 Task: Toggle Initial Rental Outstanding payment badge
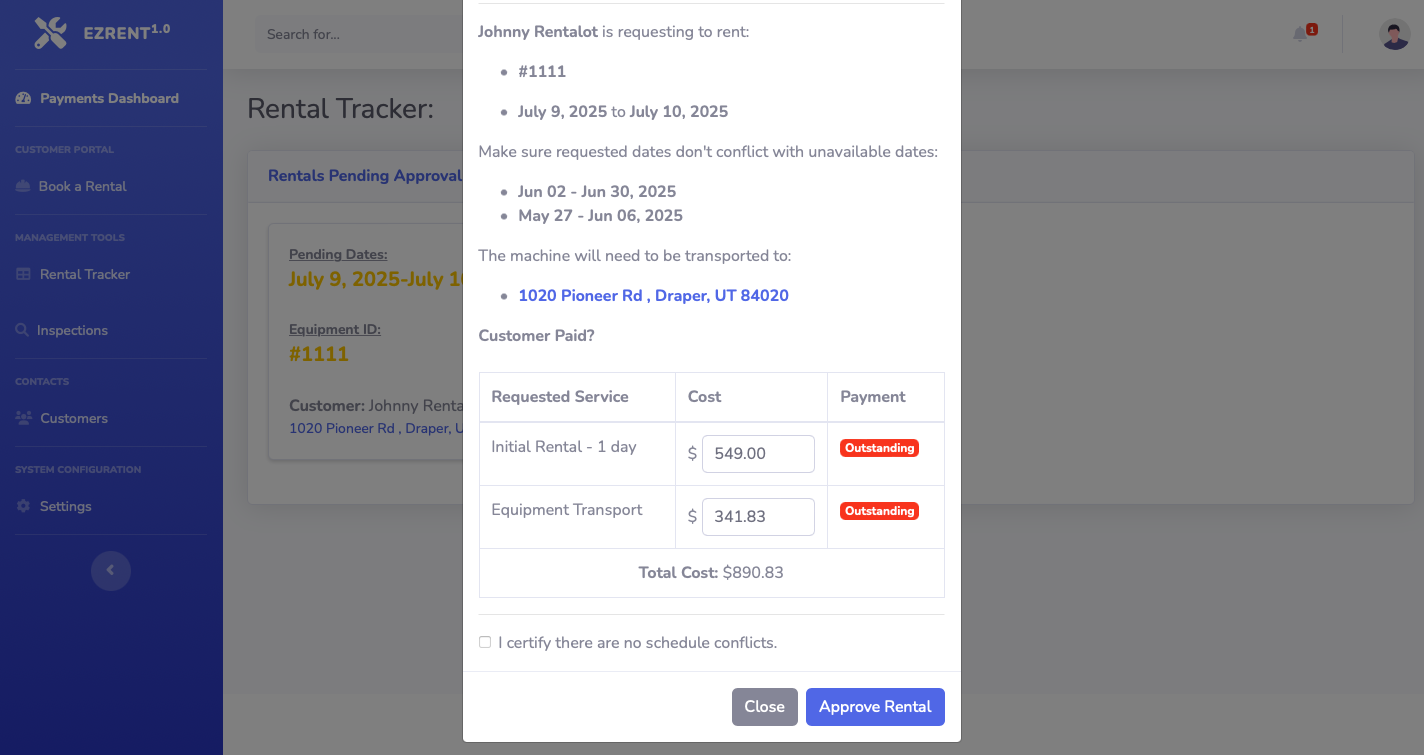tap(879, 448)
